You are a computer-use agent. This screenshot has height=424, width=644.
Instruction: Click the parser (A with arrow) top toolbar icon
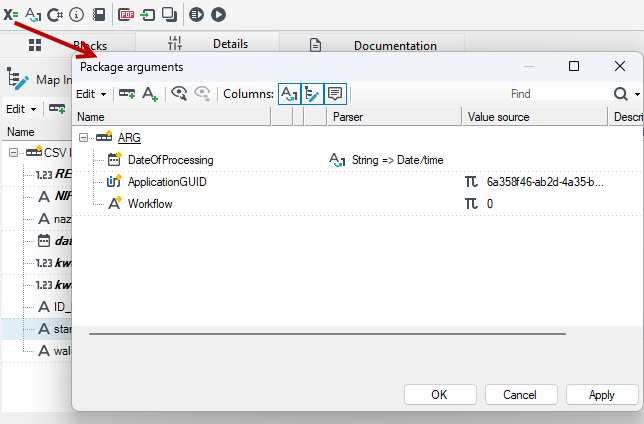[x=33, y=15]
